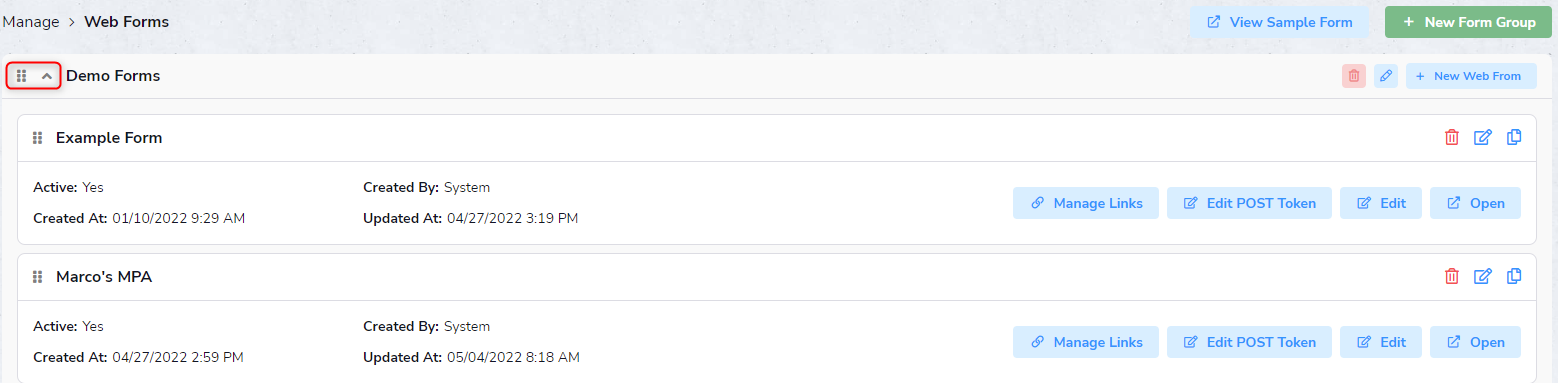Viewport: 1558px width, 383px height.
Task: Go to Manage breadcrumb
Action: (31, 21)
